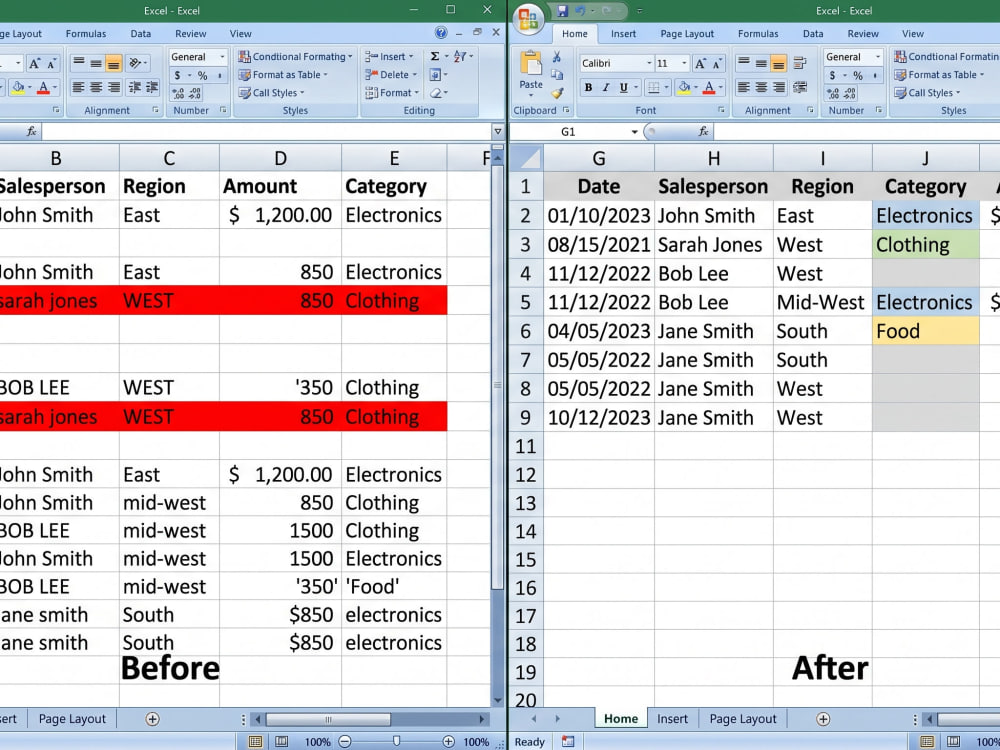
Task: Toggle middle align in the right window
Action: (761, 62)
